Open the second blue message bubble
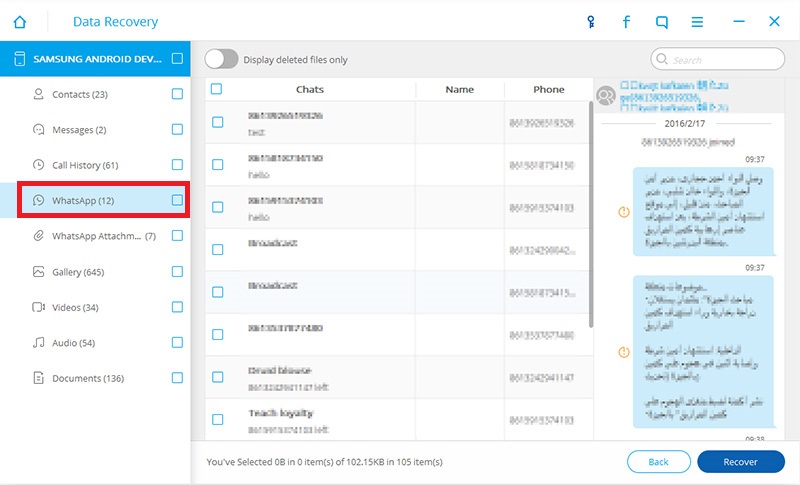This screenshot has height=485, width=800. pos(703,352)
